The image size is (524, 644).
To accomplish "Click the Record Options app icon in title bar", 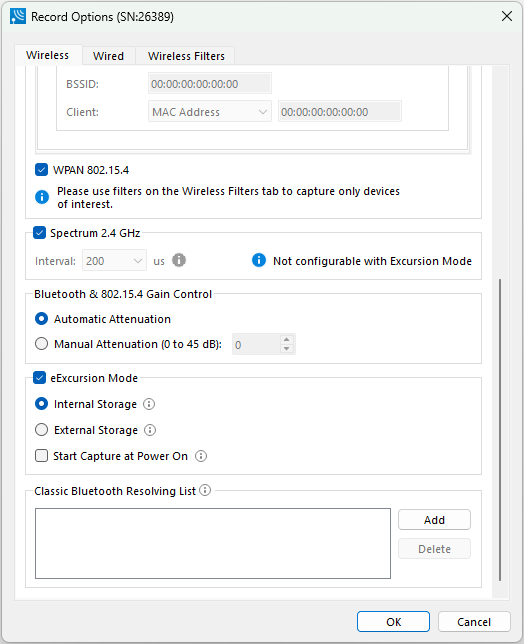I will [18, 16].
